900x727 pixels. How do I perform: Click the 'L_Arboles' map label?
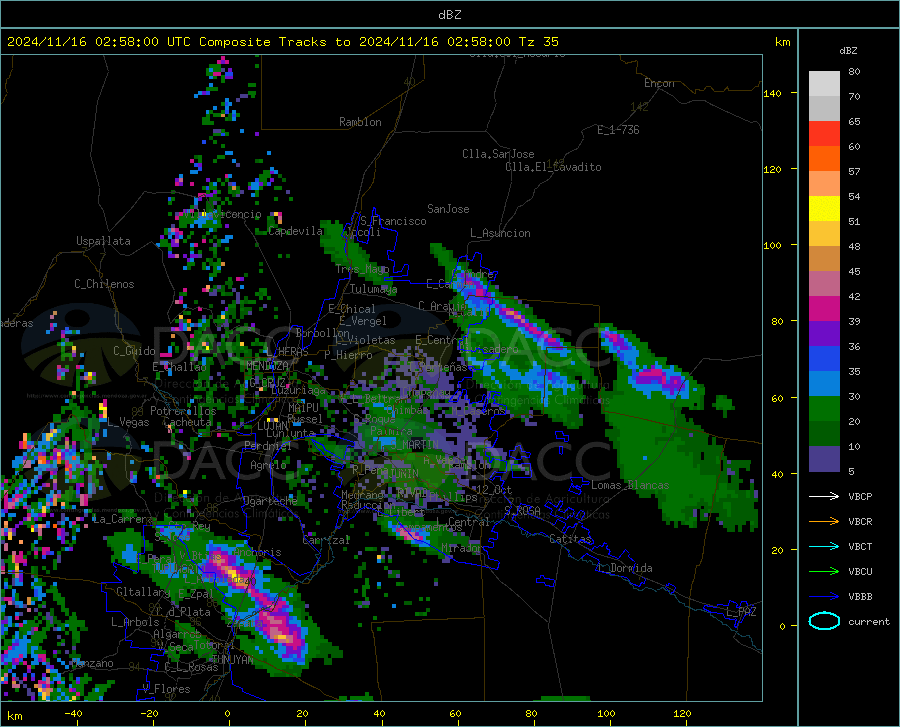click(135, 622)
